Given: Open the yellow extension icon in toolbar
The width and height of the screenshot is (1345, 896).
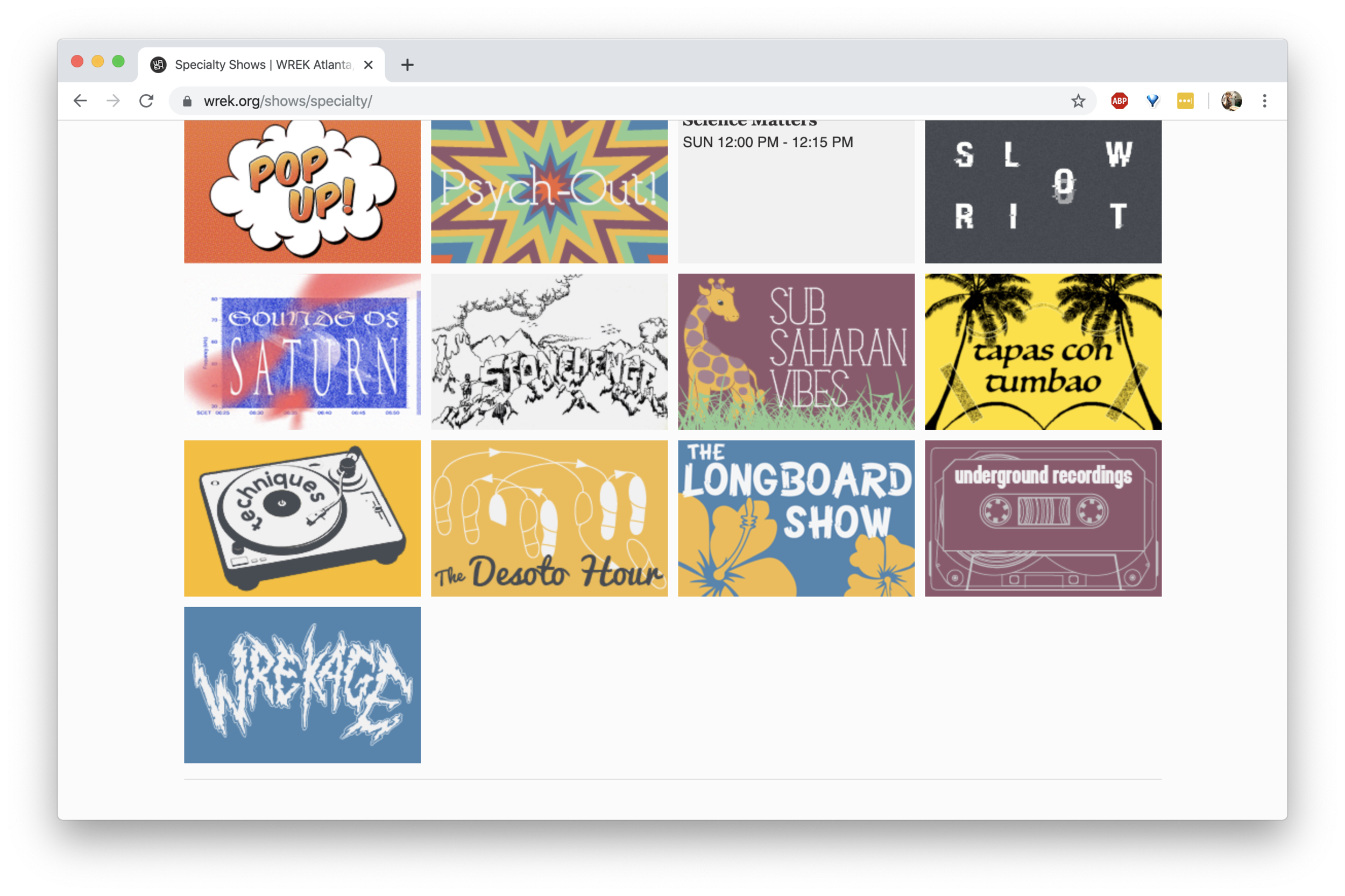Looking at the screenshot, I should click(1185, 101).
